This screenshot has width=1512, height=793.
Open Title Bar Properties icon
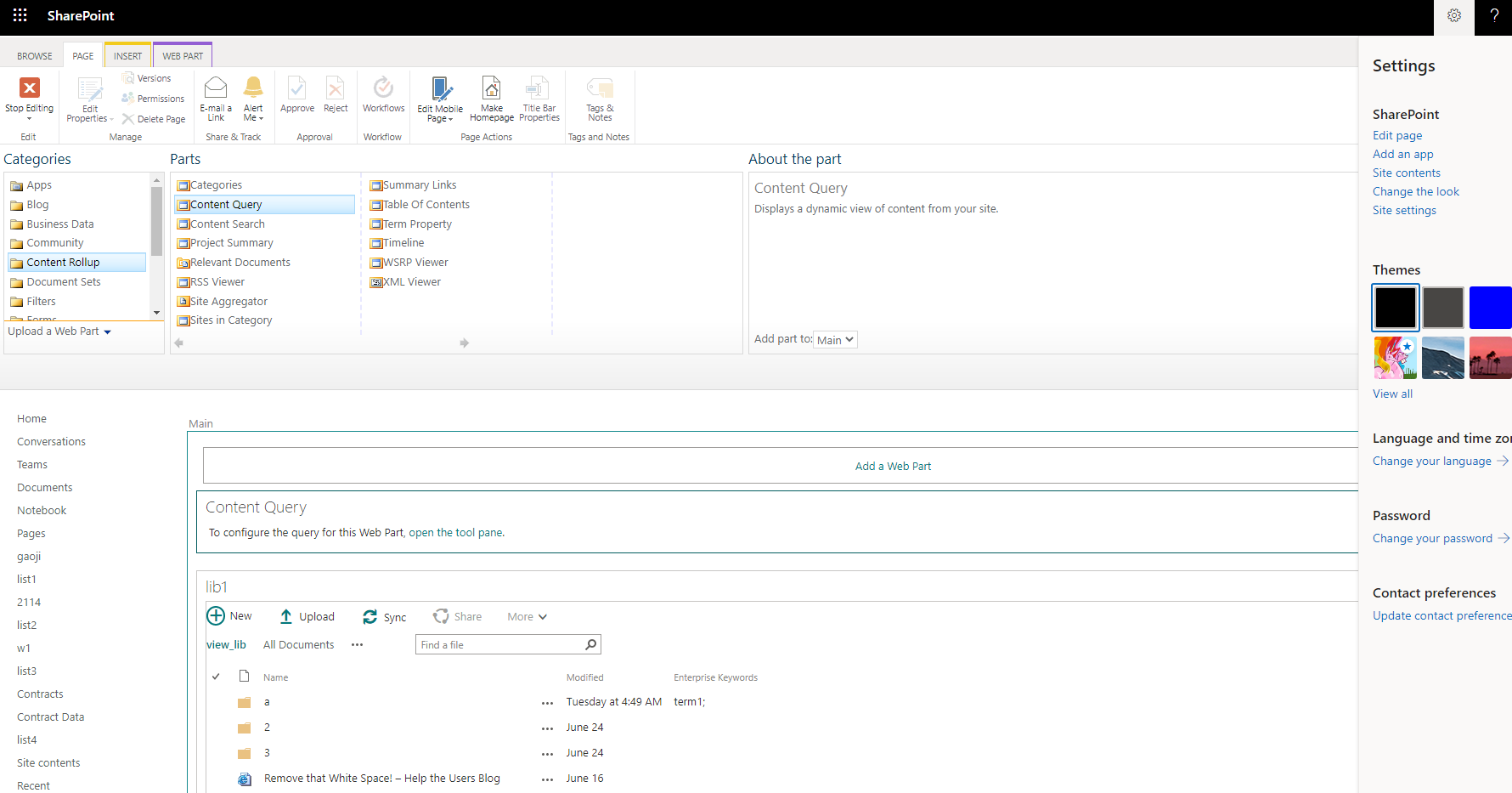pyautogui.click(x=539, y=88)
